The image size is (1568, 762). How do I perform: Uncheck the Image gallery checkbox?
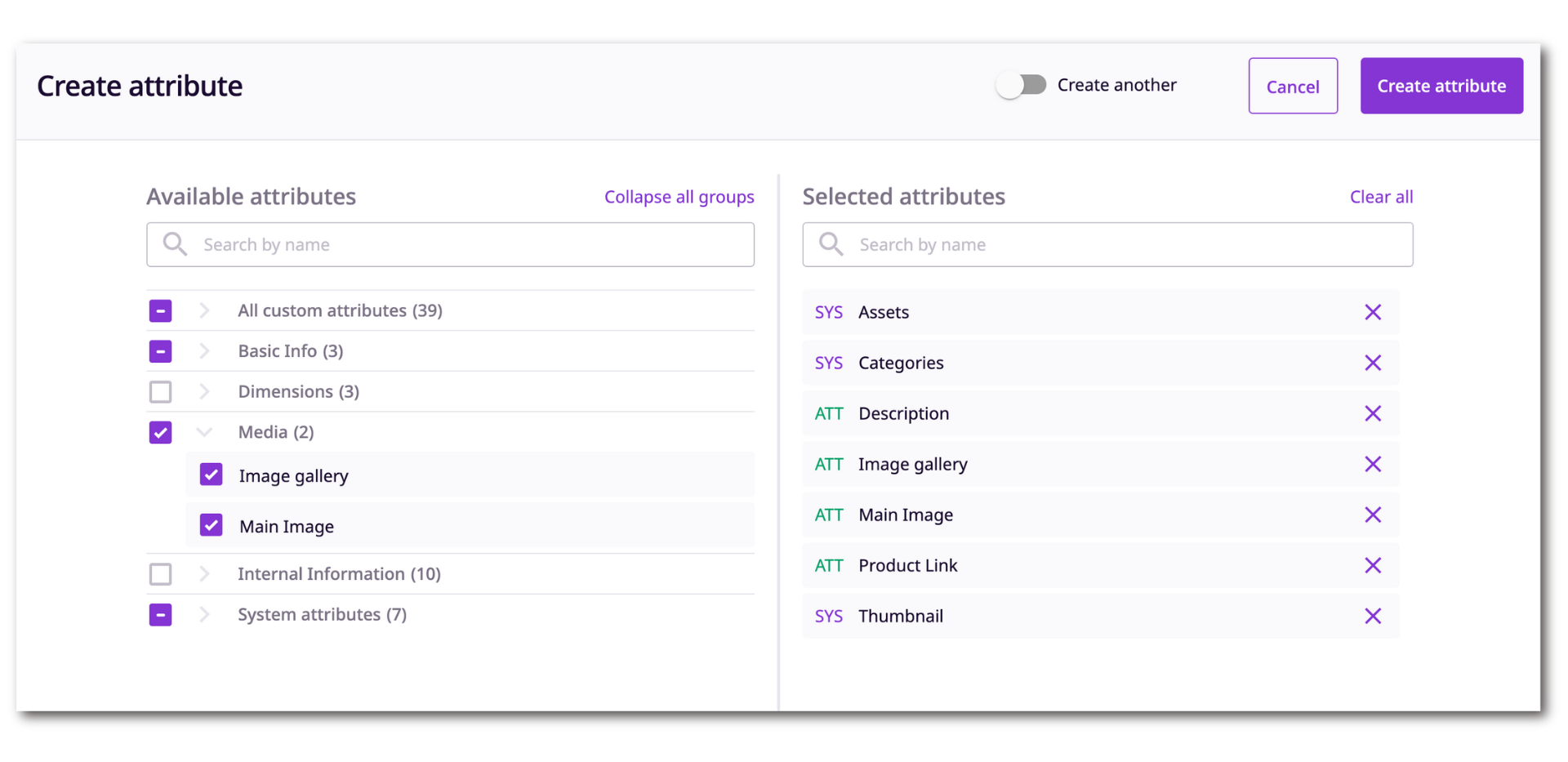(212, 475)
